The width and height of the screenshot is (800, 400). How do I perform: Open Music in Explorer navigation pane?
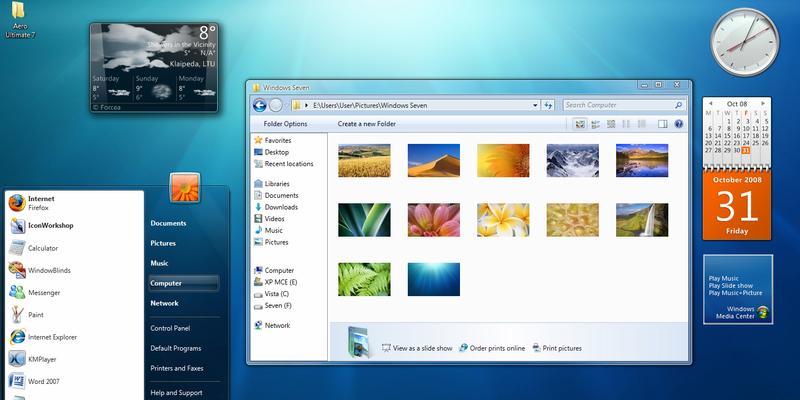pos(268,231)
